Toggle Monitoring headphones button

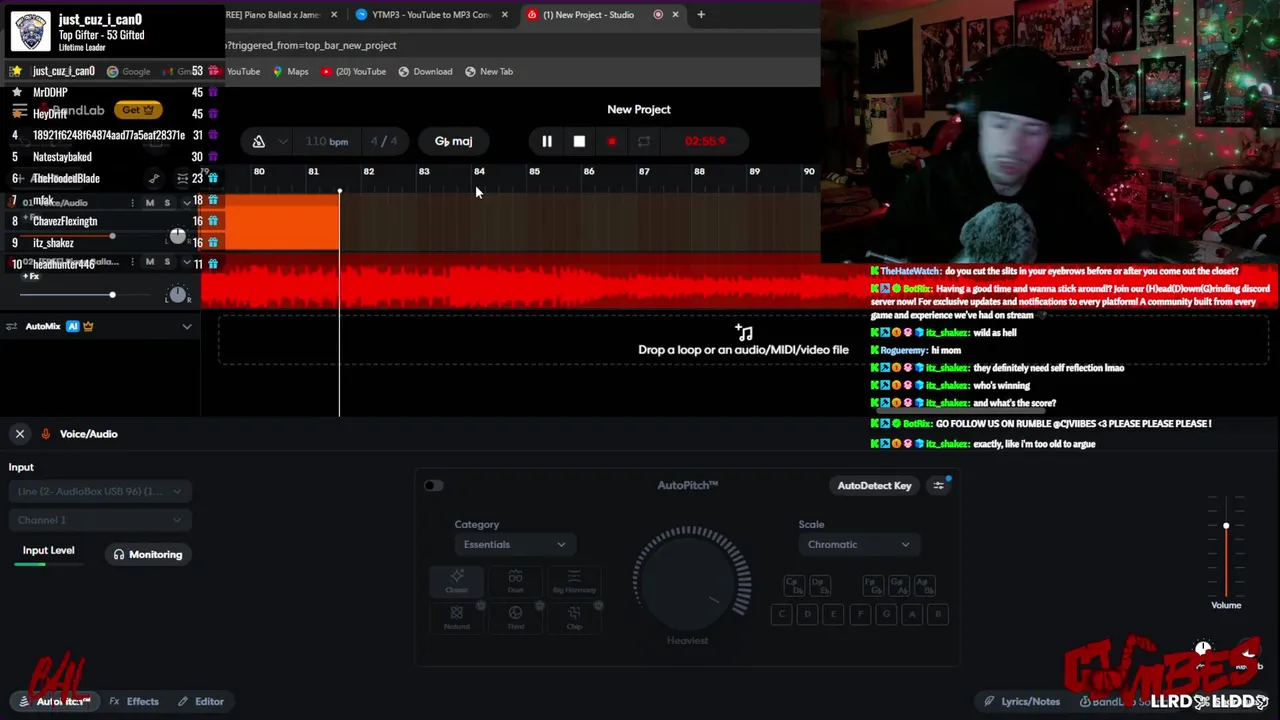click(148, 554)
